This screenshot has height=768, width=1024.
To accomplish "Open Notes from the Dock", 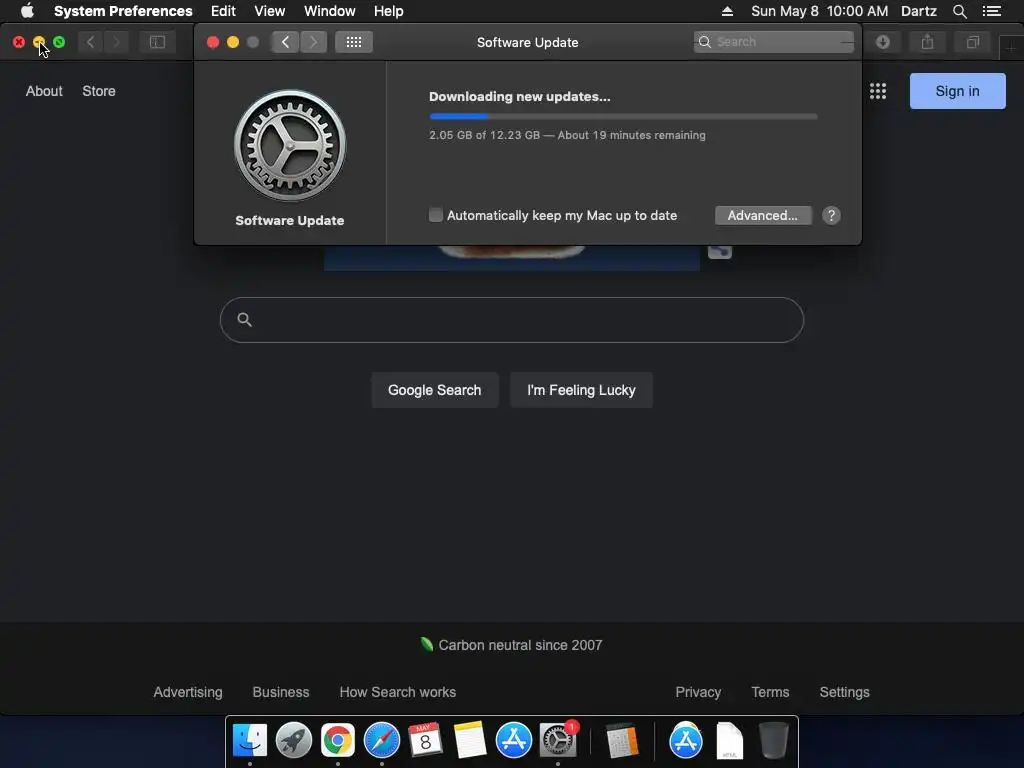I will (470, 741).
